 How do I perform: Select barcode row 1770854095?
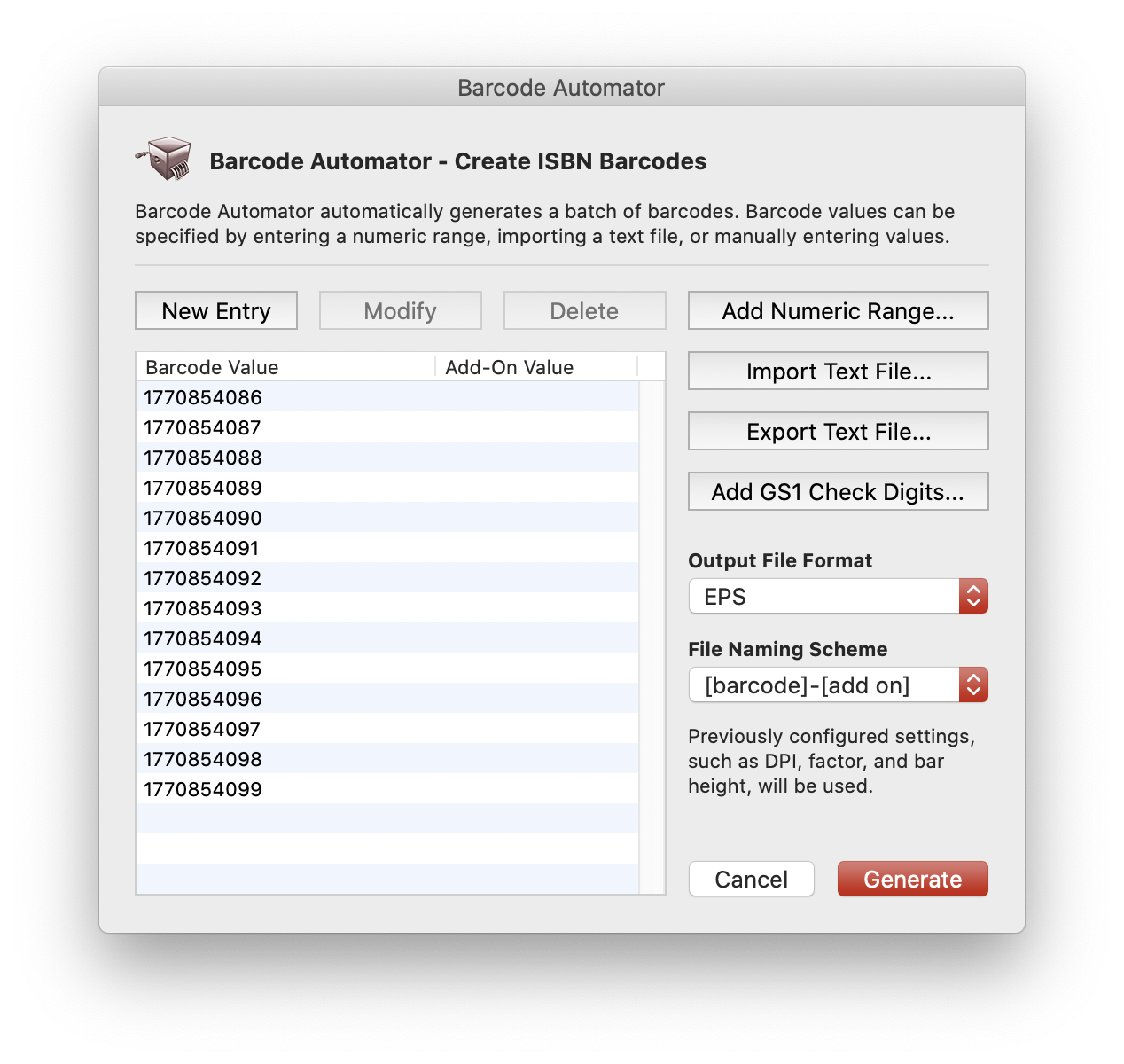pos(387,669)
